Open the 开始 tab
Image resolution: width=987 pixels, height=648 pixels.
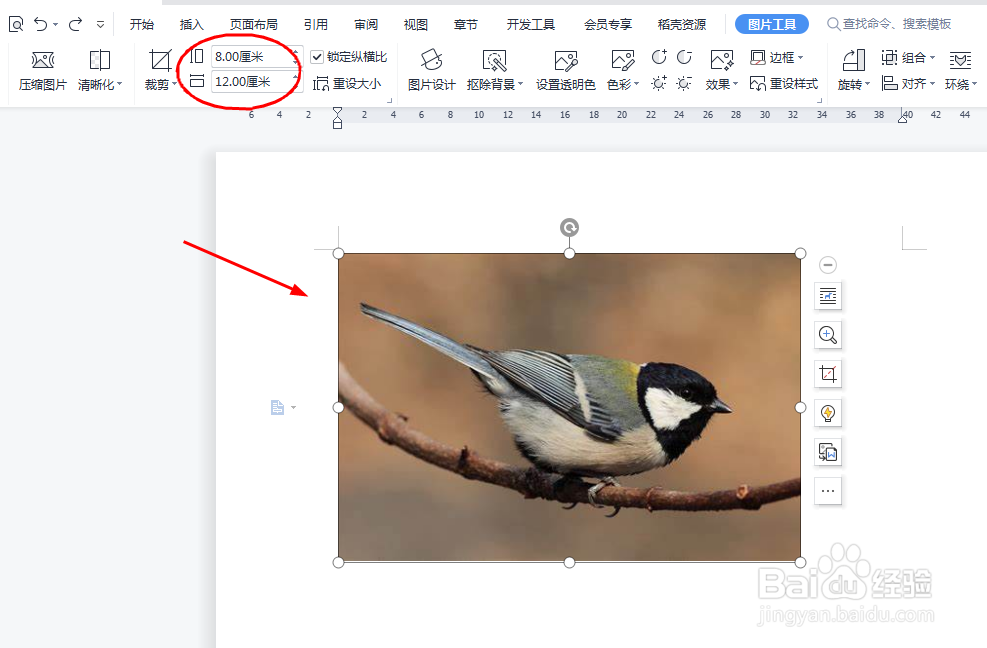(x=142, y=25)
